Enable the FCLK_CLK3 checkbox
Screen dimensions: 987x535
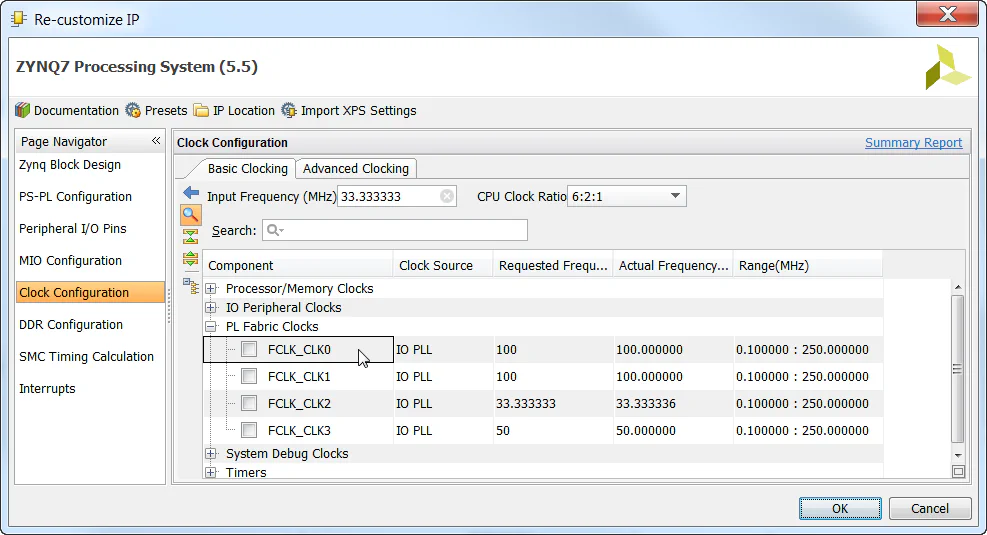(x=249, y=431)
